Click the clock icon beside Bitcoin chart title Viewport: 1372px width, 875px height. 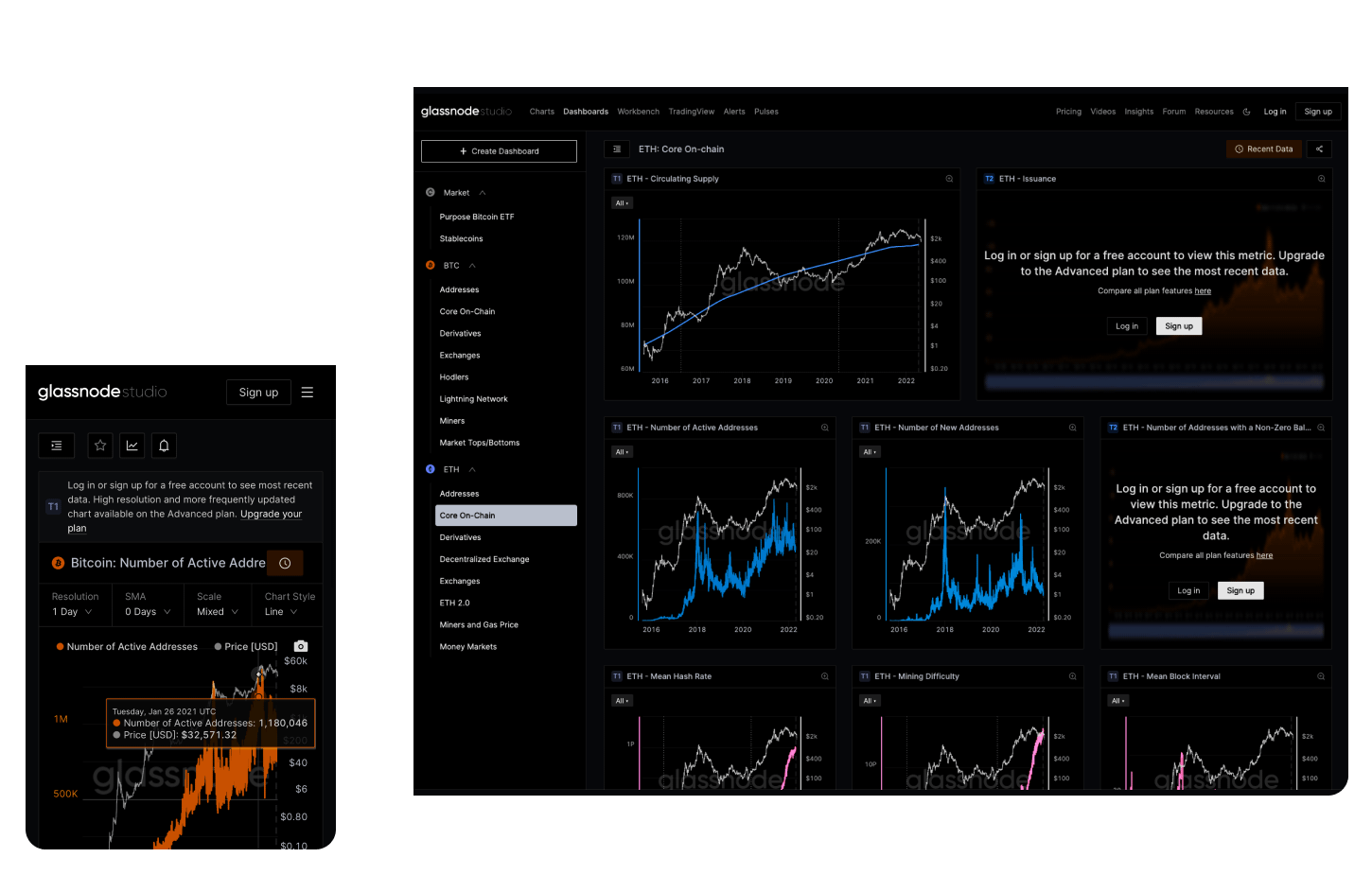(285, 563)
